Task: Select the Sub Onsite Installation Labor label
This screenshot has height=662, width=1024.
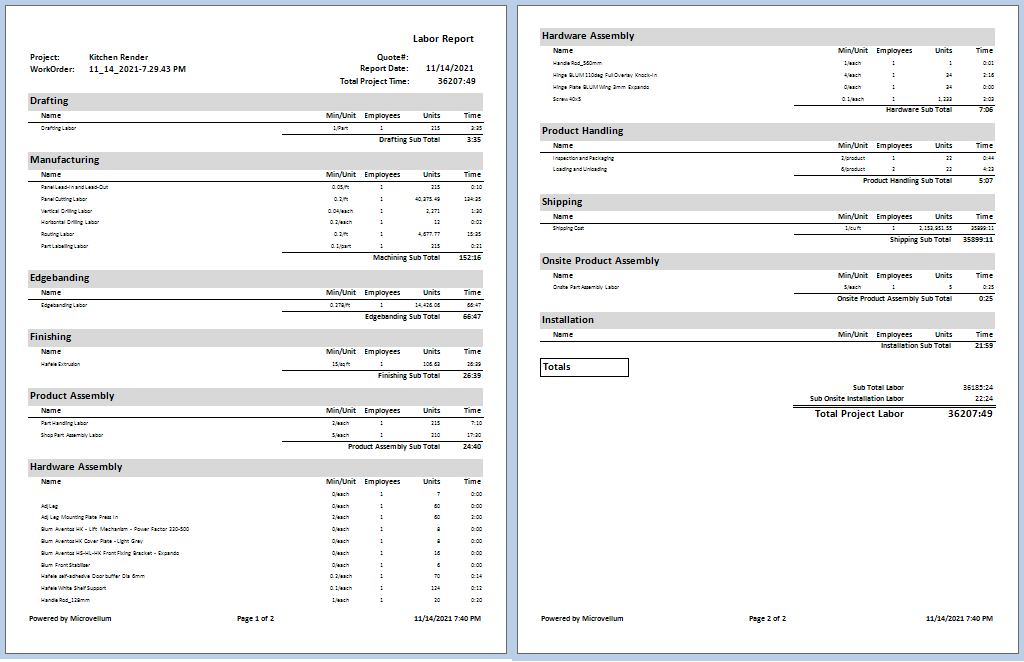Action: tap(856, 398)
